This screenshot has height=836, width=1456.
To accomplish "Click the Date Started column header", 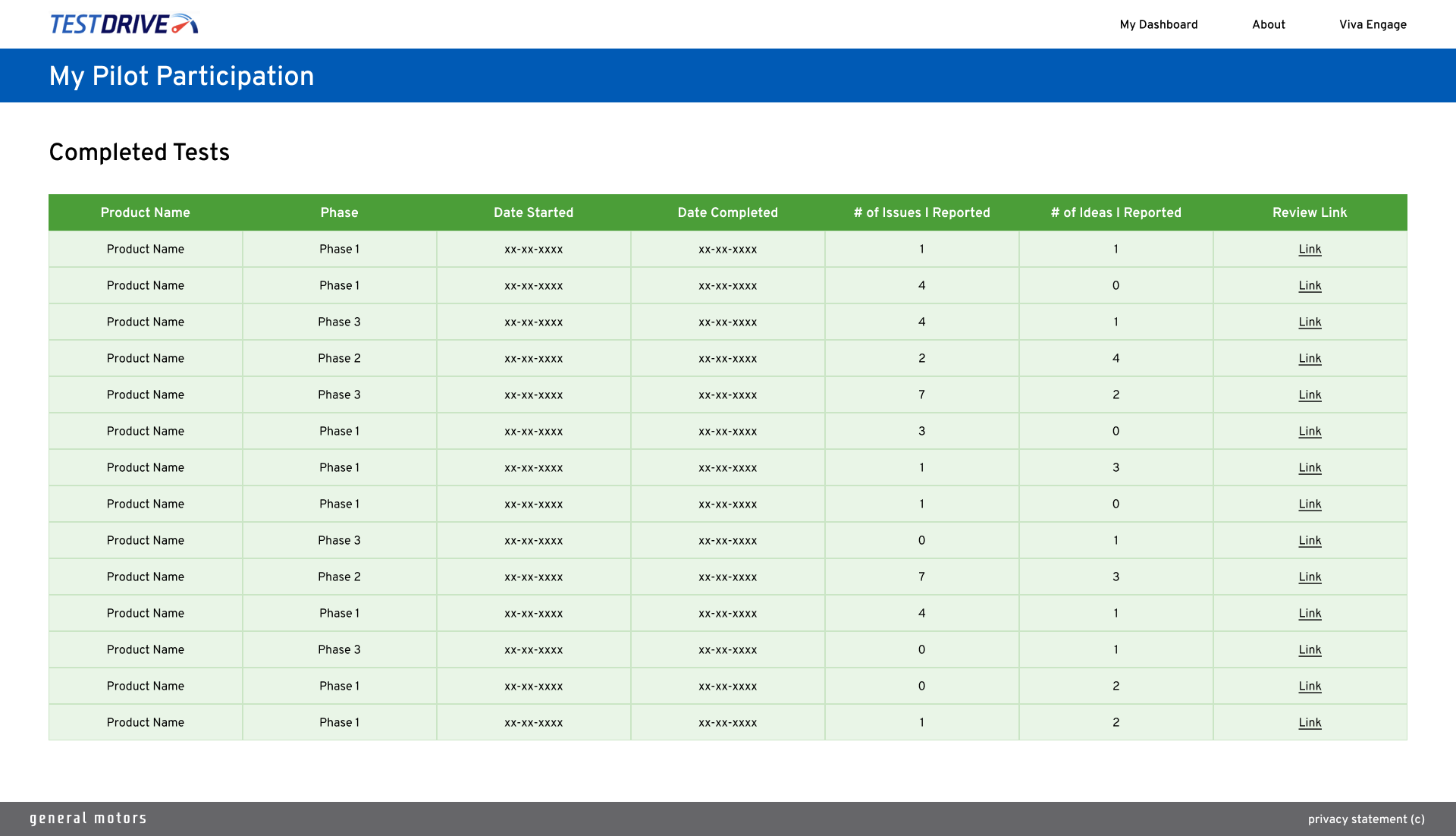I will (x=533, y=212).
